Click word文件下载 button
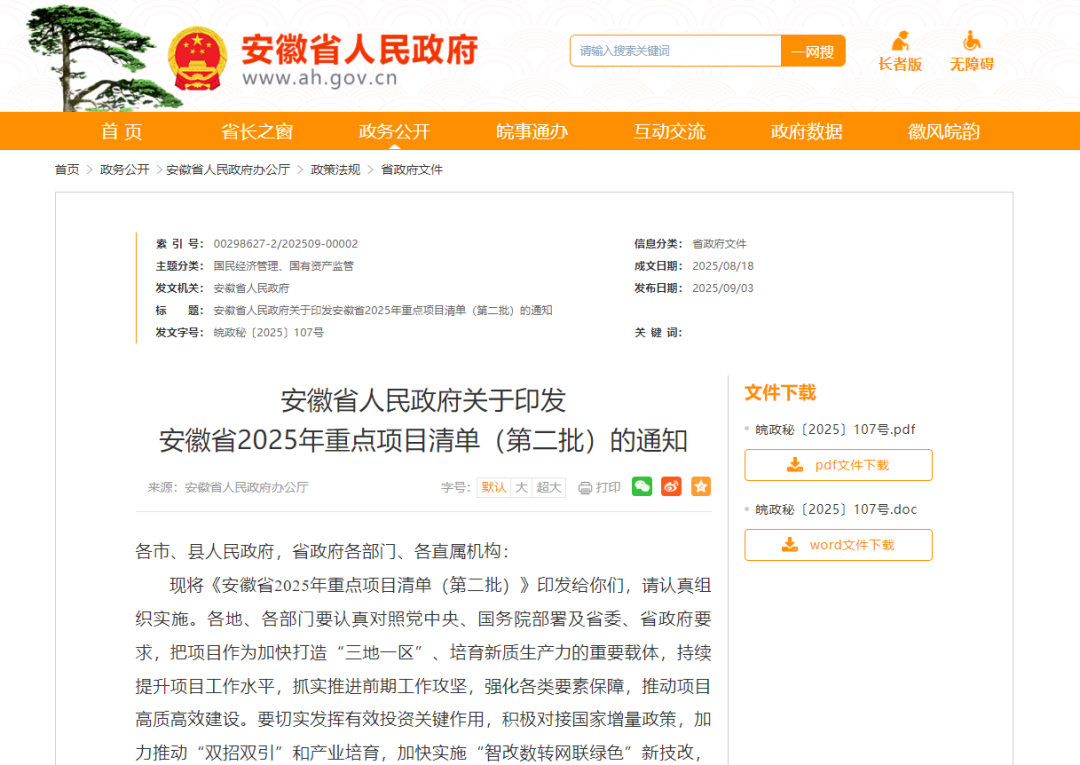Image resolution: width=1080 pixels, height=765 pixels. [x=838, y=545]
